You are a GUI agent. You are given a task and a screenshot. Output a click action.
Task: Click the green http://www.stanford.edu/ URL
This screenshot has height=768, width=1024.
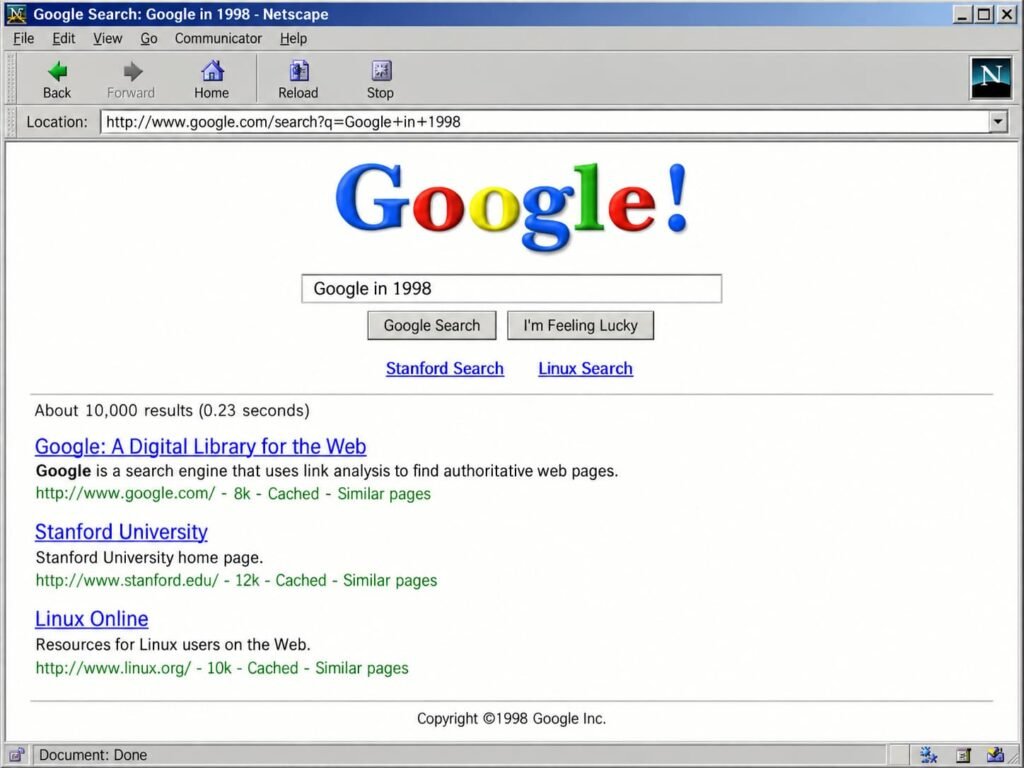(x=127, y=581)
